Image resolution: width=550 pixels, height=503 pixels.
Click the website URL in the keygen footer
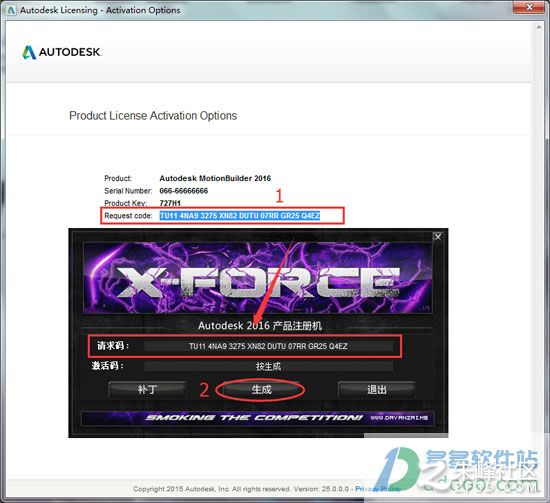pyautogui.click(x=399, y=418)
